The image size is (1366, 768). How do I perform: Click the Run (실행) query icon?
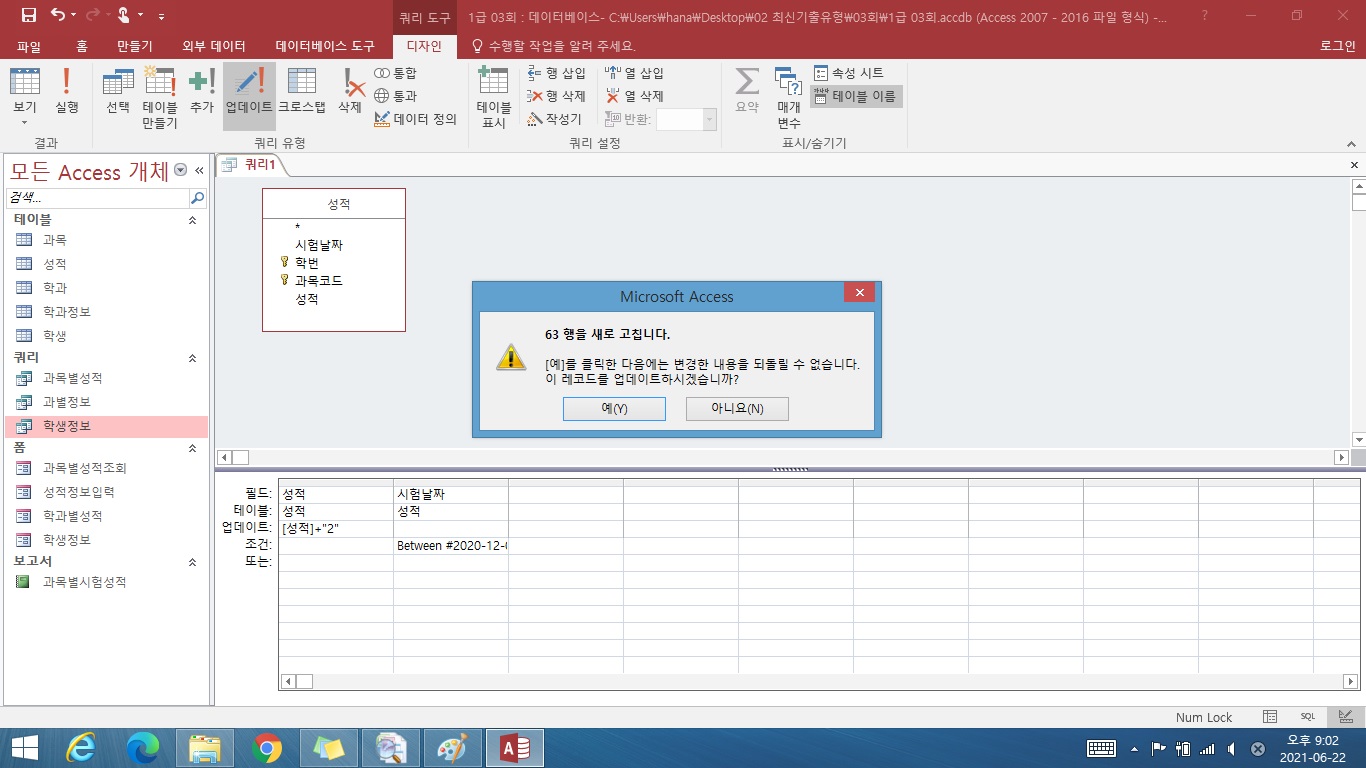pos(66,90)
